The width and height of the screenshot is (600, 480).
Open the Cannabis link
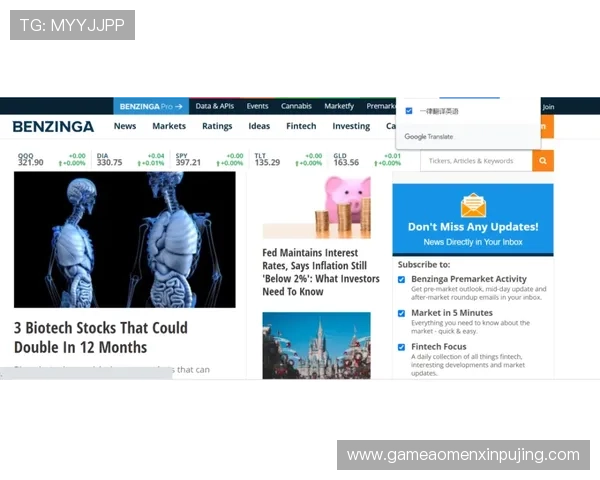(296, 106)
